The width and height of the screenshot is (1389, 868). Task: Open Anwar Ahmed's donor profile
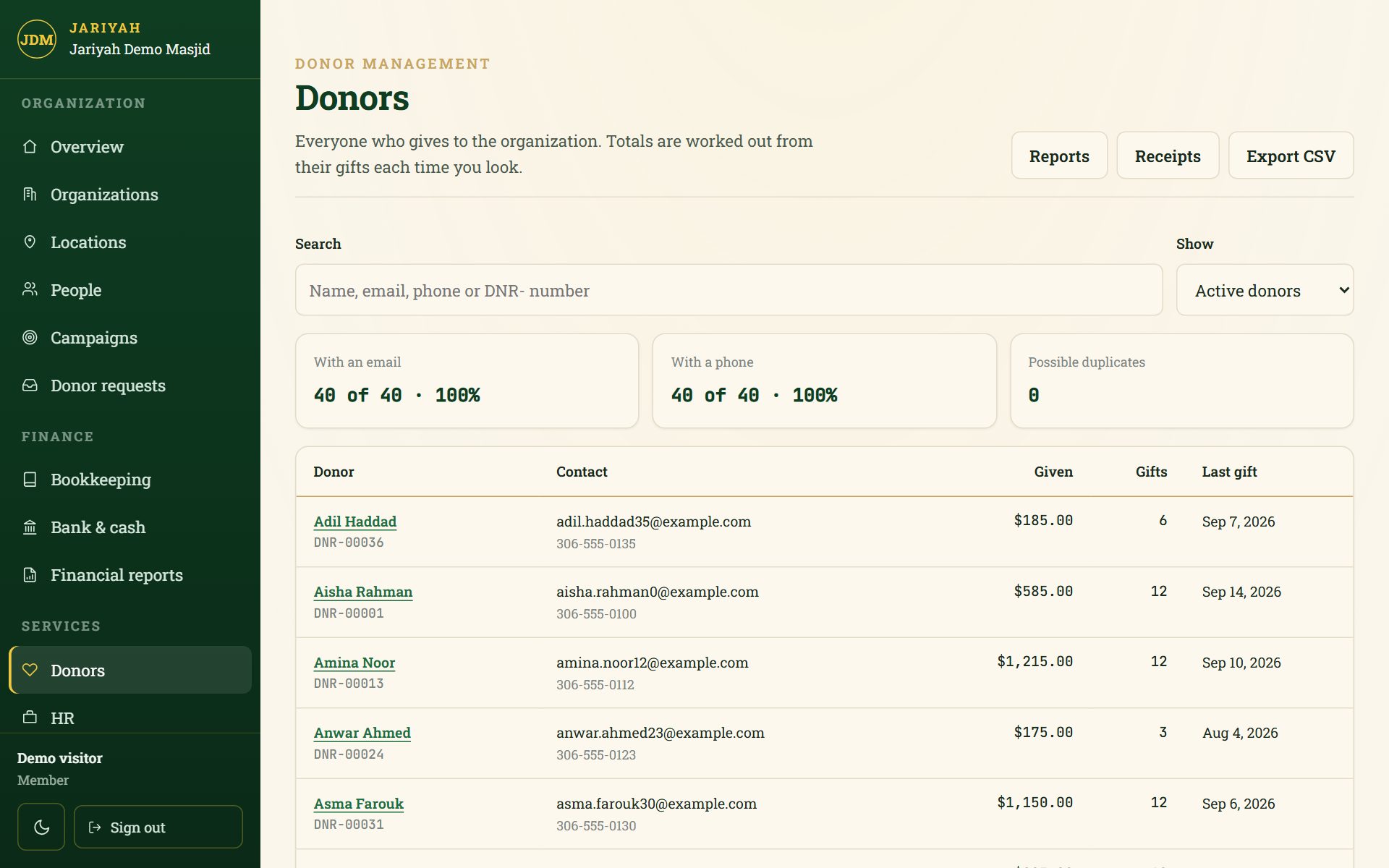[362, 733]
